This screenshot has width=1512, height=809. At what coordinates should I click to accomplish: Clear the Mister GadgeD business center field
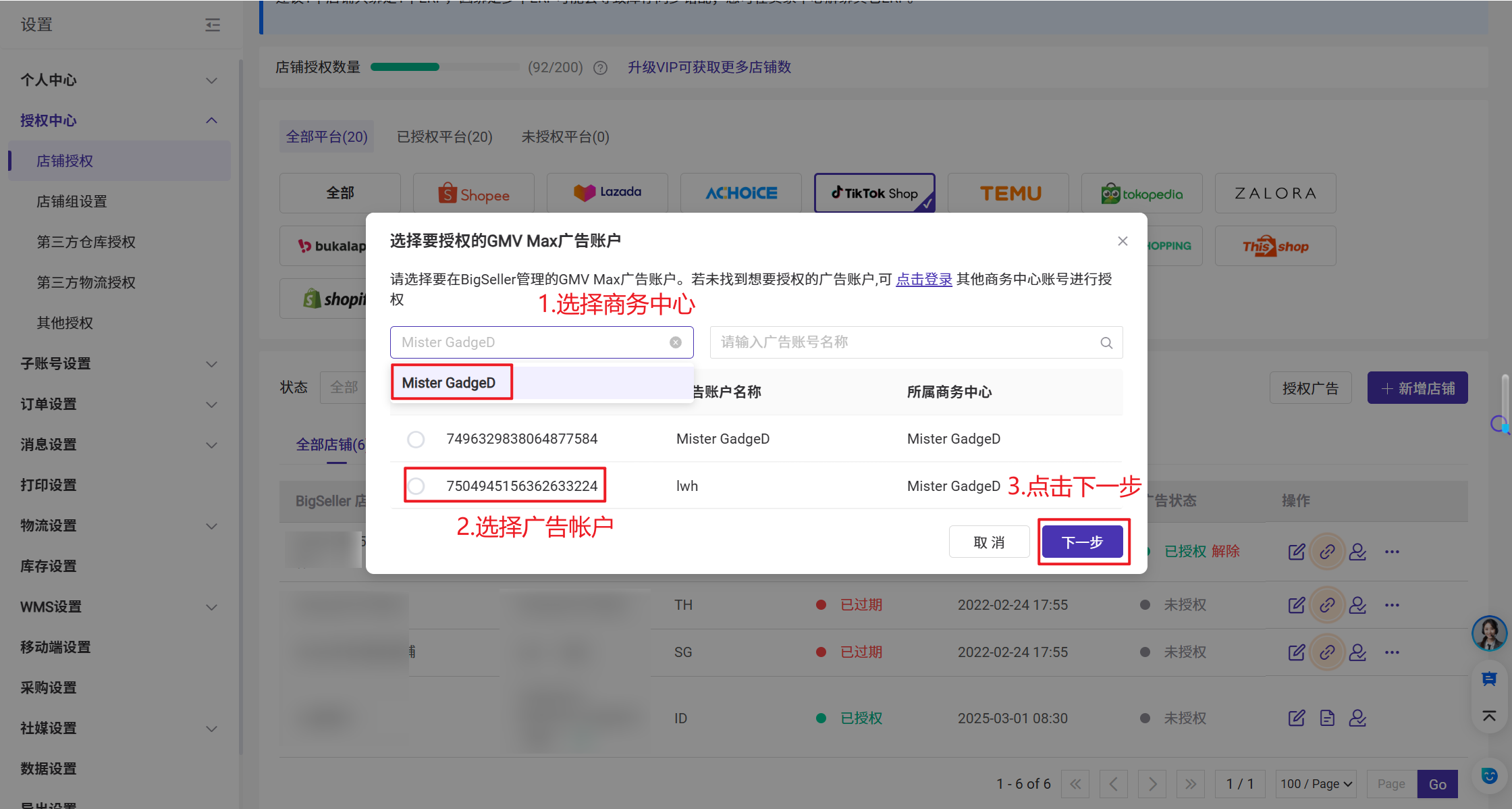click(x=676, y=342)
